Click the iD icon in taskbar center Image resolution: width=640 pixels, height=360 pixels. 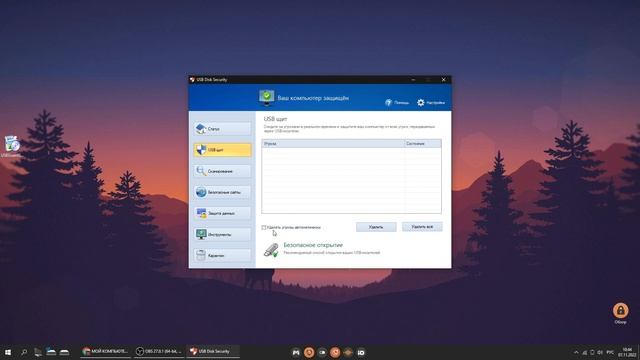pos(361,352)
